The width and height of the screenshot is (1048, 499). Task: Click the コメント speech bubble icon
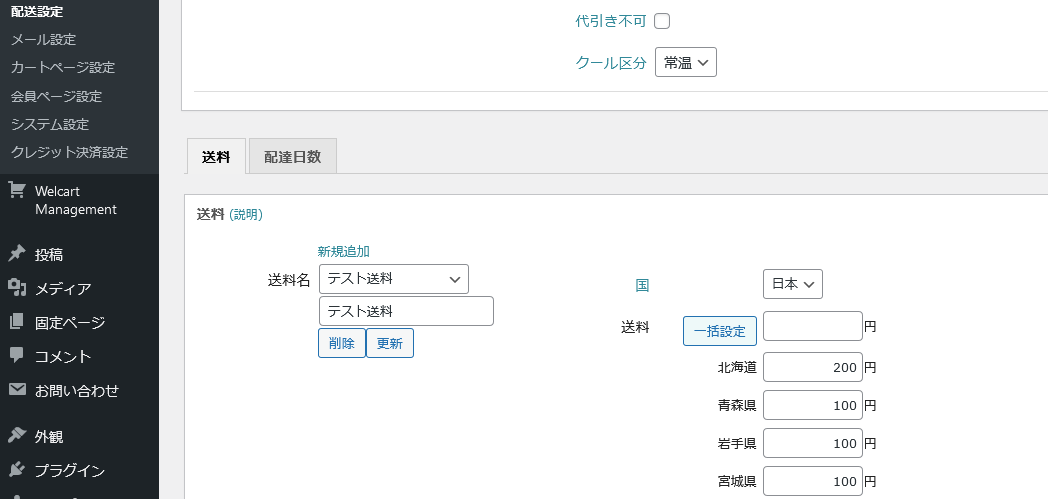pyautogui.click(x=17, y=356)
